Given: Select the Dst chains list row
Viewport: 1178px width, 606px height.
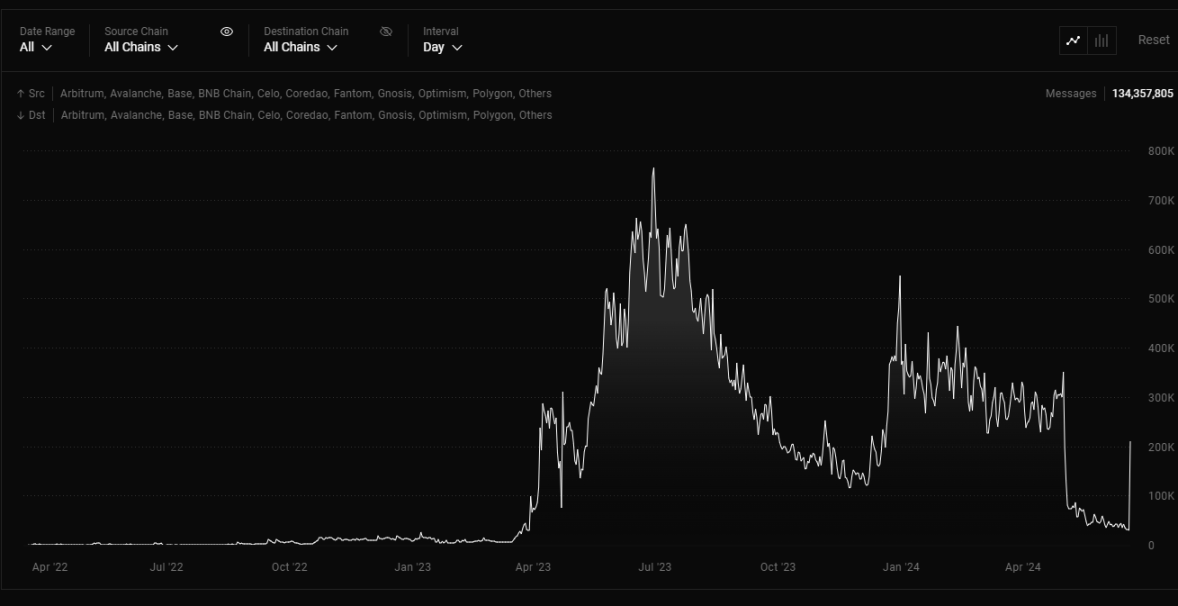Looking at the screenshot, I should [x=306, y=115].
